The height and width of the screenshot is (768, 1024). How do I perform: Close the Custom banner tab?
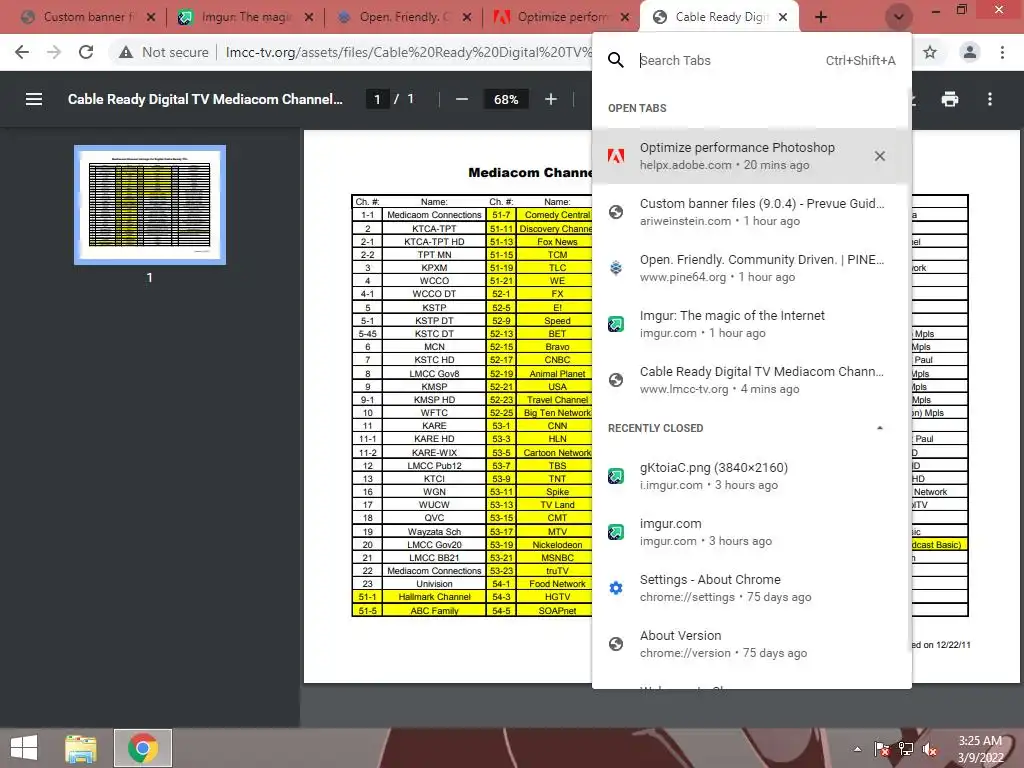pos(151,18)
